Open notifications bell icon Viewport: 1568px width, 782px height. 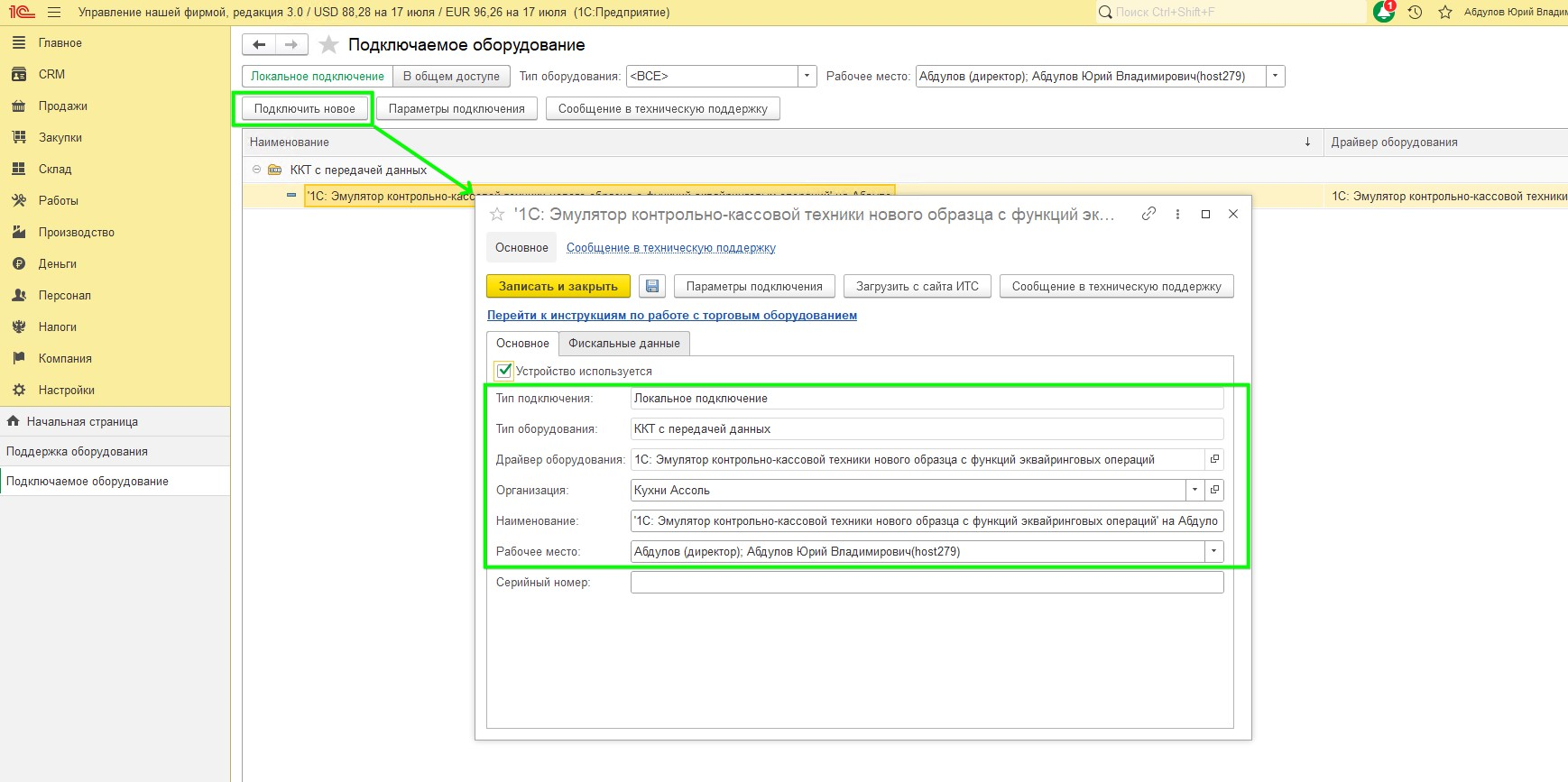(1383, 13)
